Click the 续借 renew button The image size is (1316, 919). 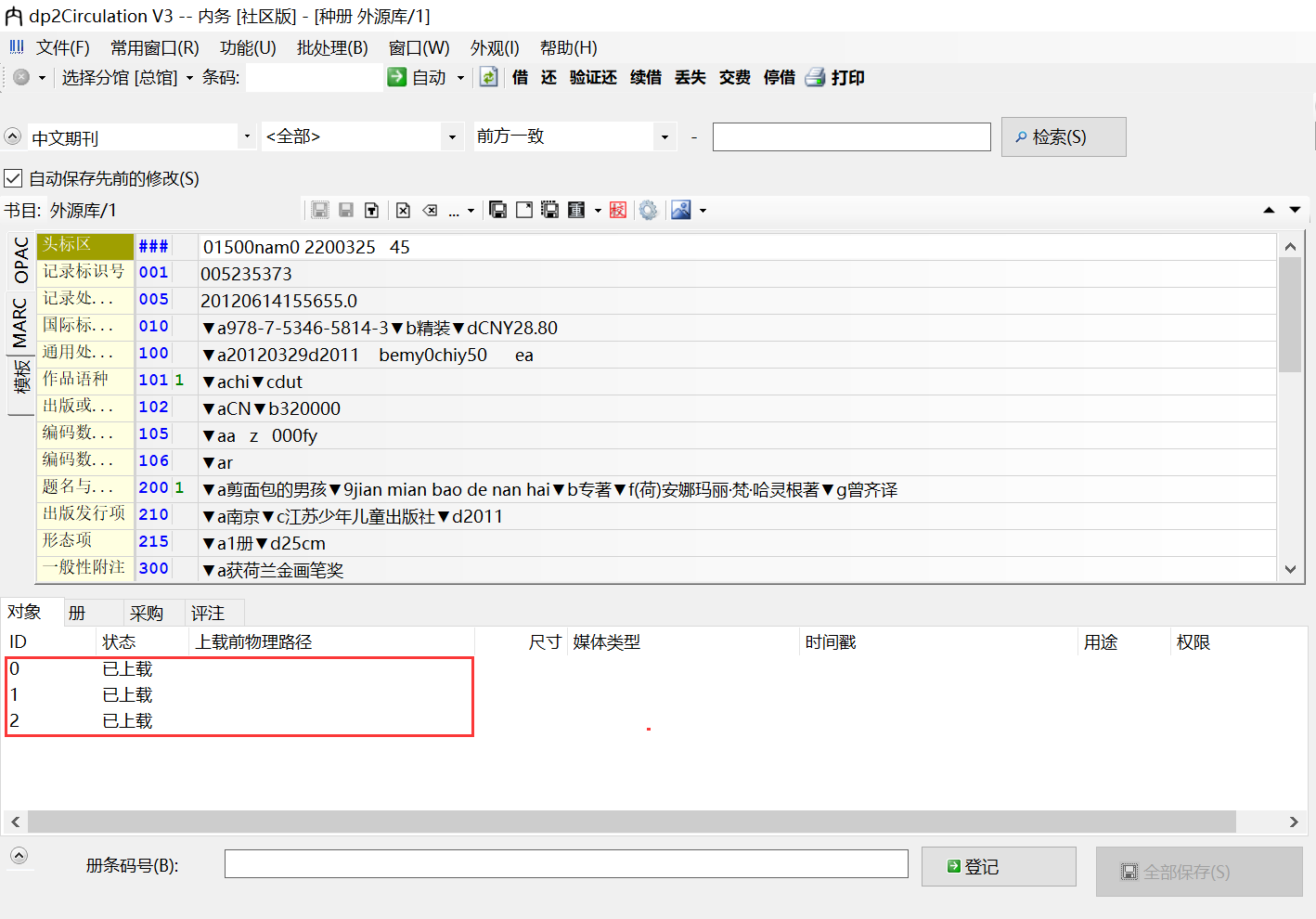(x=645, y=77)
